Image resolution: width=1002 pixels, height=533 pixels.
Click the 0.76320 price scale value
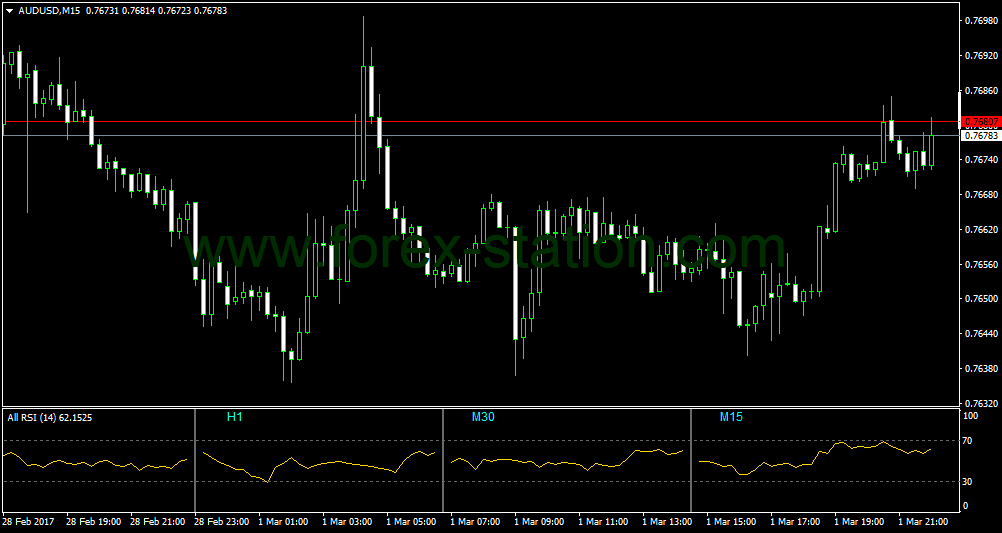[982, 403]
